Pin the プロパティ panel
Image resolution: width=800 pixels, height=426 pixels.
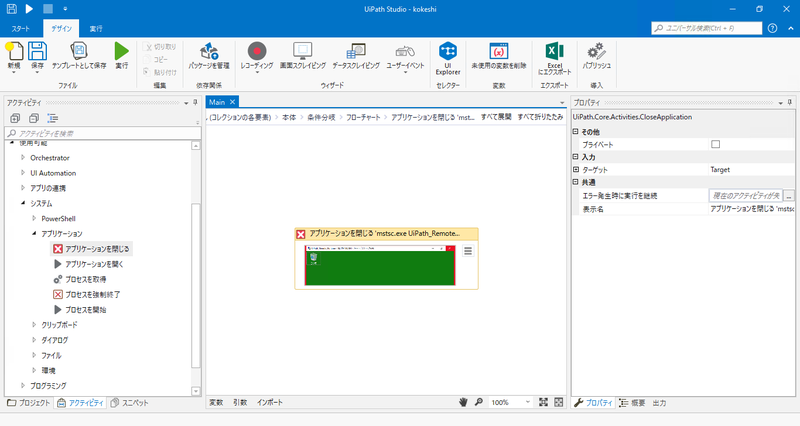click(790, 103)
